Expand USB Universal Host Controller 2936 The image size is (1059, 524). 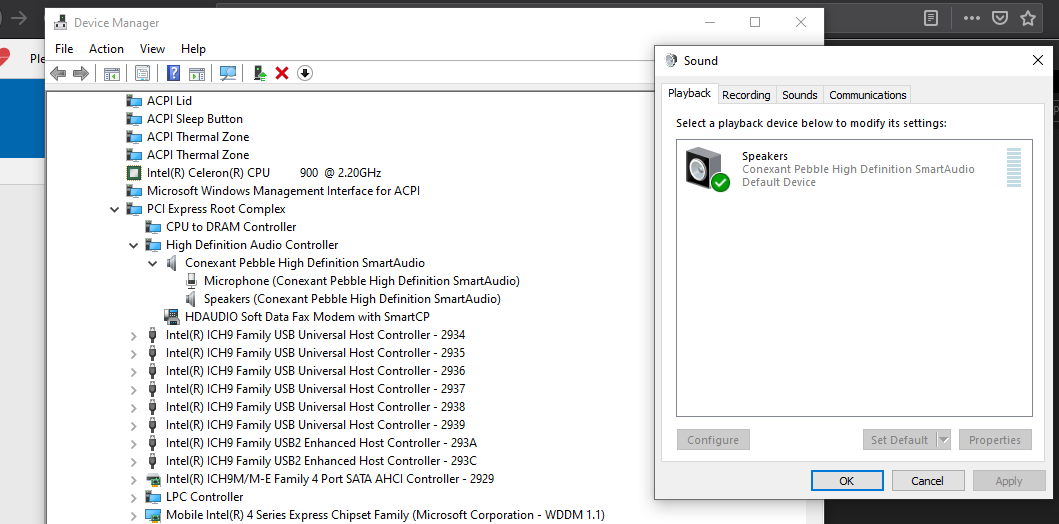(134, 371)
